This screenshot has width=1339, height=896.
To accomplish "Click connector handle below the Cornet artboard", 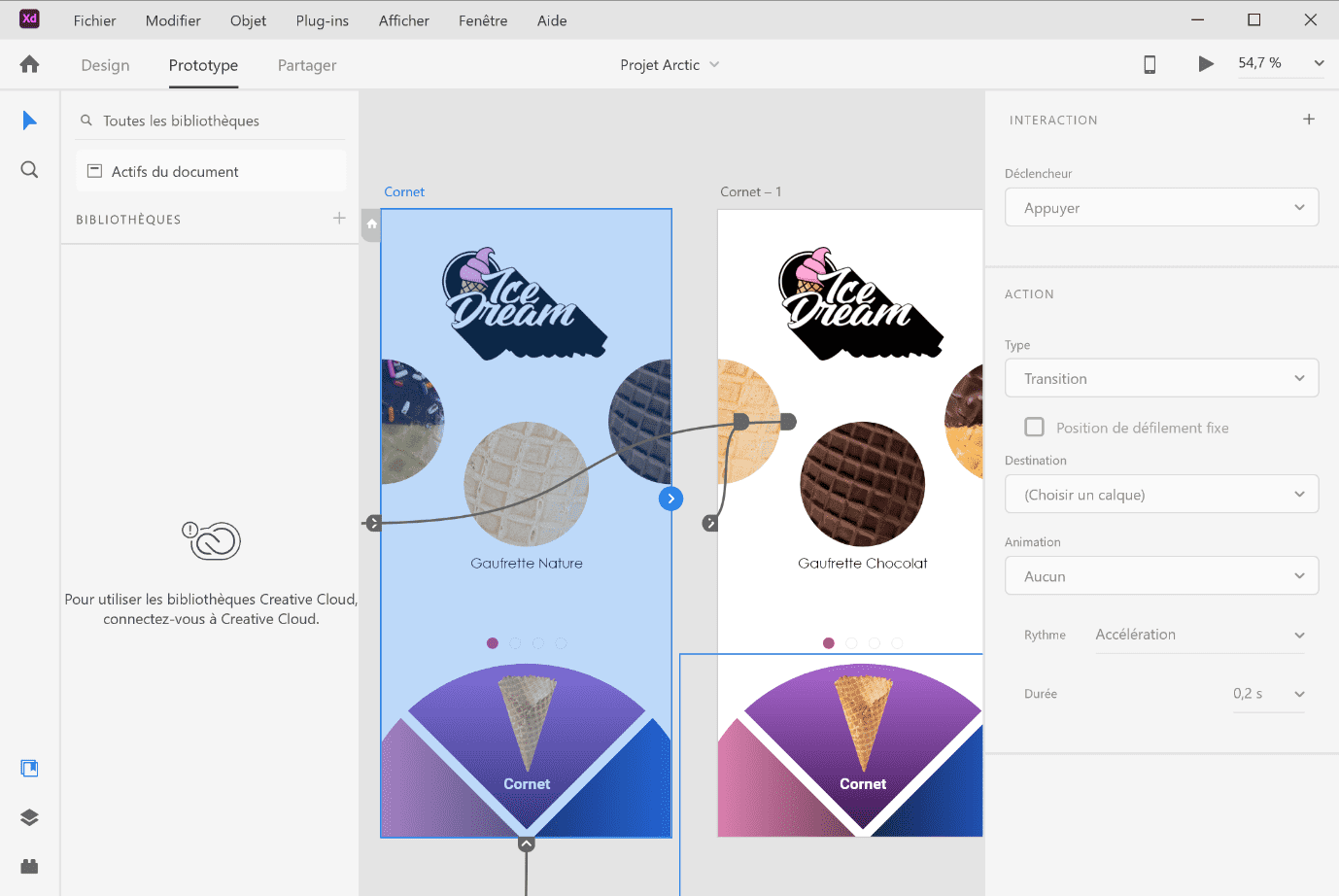I will (526, 844).
